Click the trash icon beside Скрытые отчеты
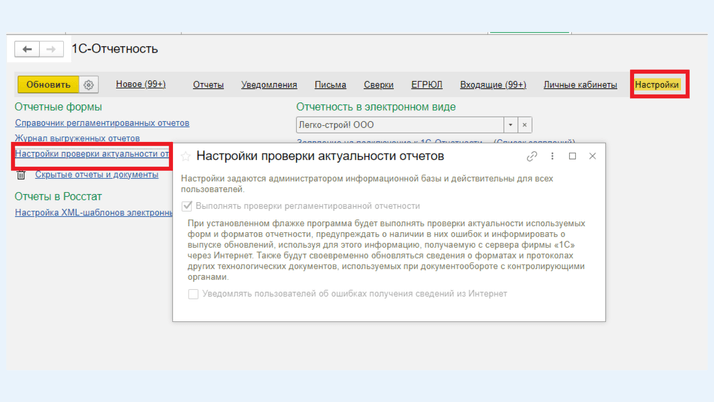Screen dimensions: 714x402 (x=21, y=175)
